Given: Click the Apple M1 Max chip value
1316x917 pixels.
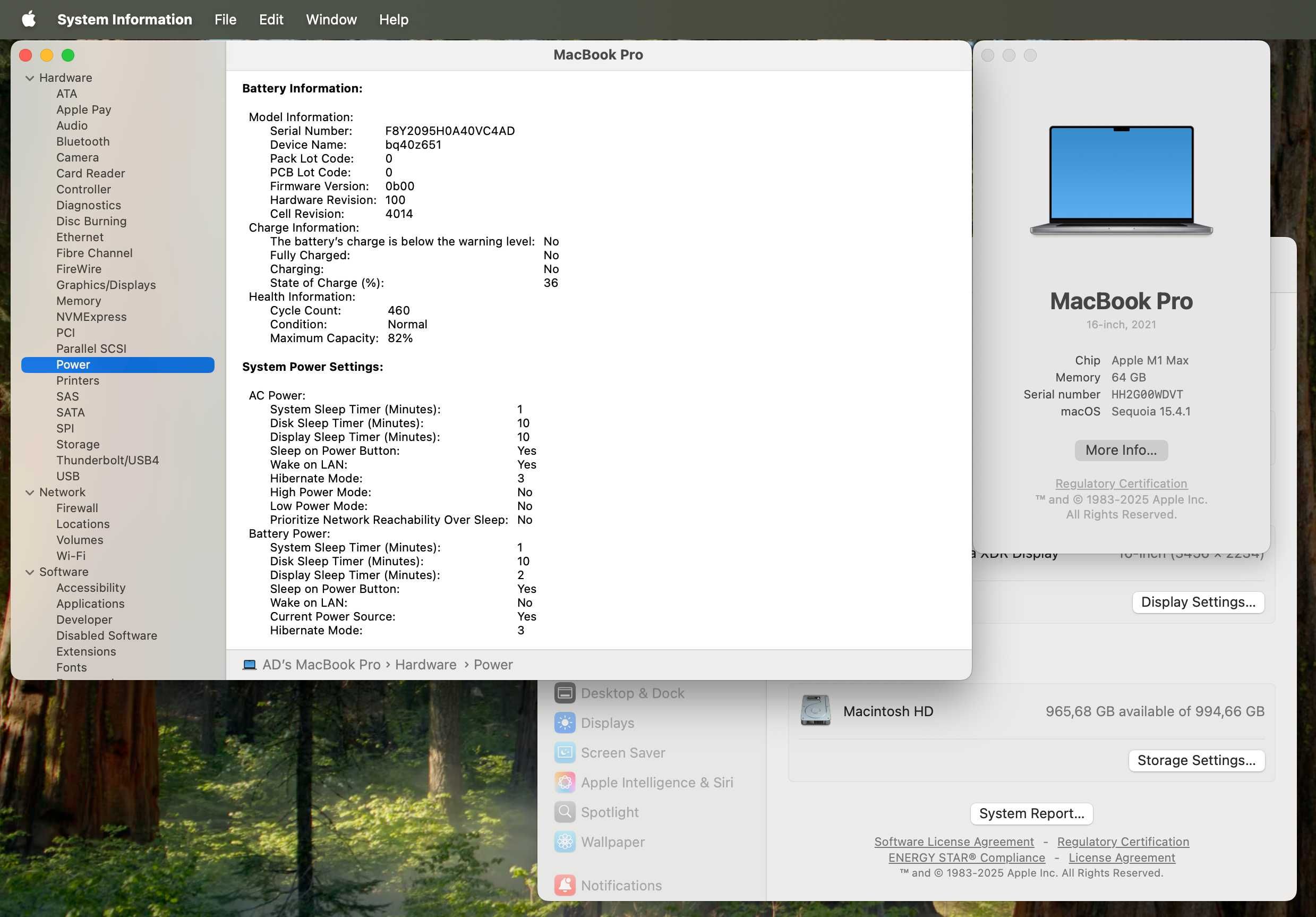Looking at the screenshot, I should (1150, 361).
